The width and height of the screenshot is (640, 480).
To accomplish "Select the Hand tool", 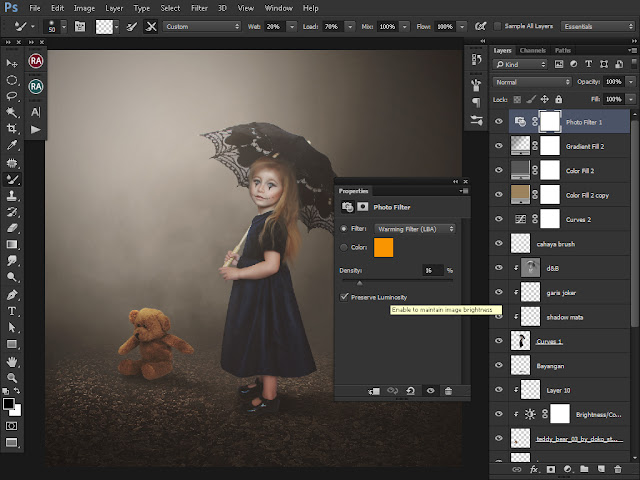I will coord(12,361).
